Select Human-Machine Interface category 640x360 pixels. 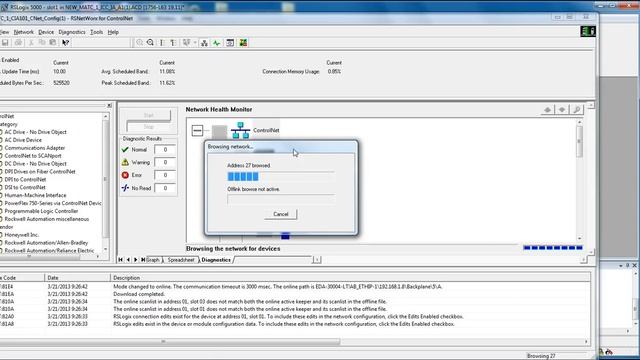point(36,195)
